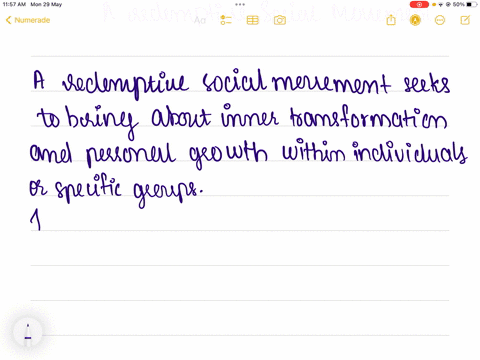
Task: Tap the handwritten word 'redemptive'
Action: click(125, 84)
